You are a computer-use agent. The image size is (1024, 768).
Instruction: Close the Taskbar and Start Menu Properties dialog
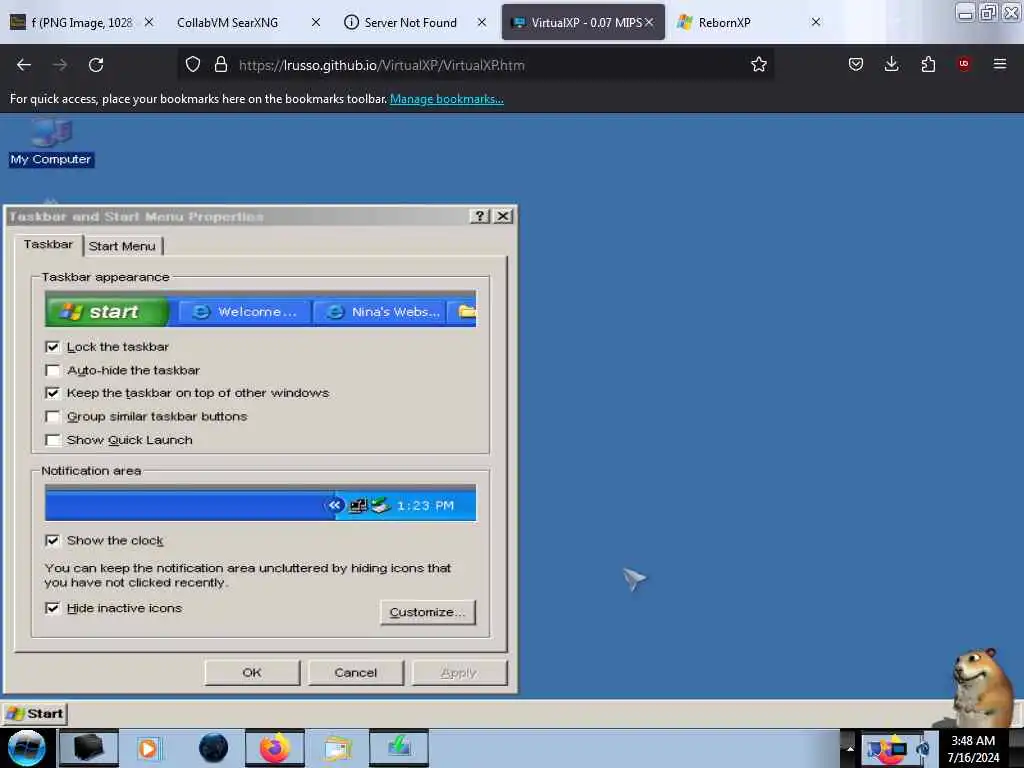coord(503,216)
